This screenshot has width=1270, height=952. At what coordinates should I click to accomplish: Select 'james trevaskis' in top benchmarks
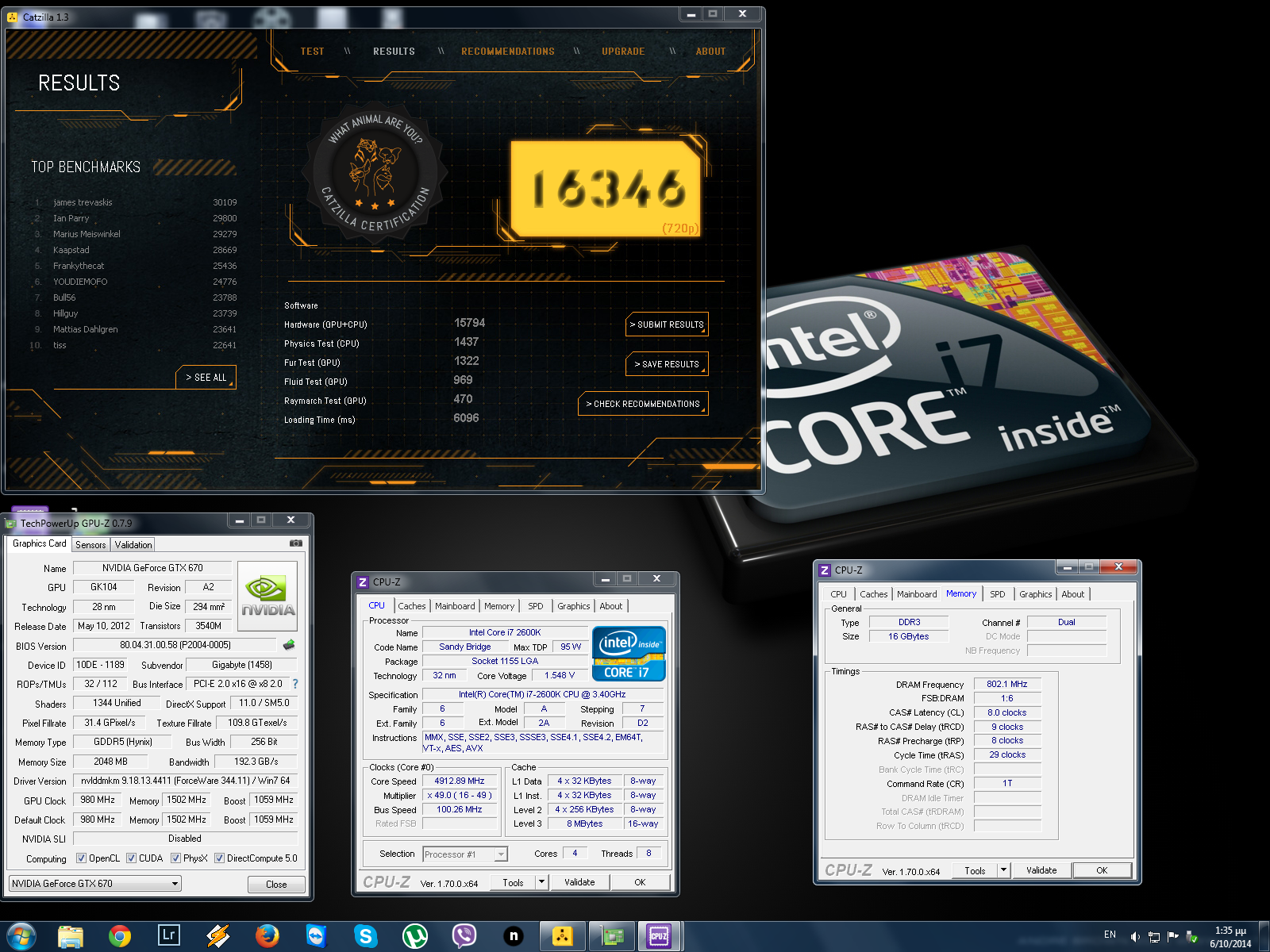point(83,202)
